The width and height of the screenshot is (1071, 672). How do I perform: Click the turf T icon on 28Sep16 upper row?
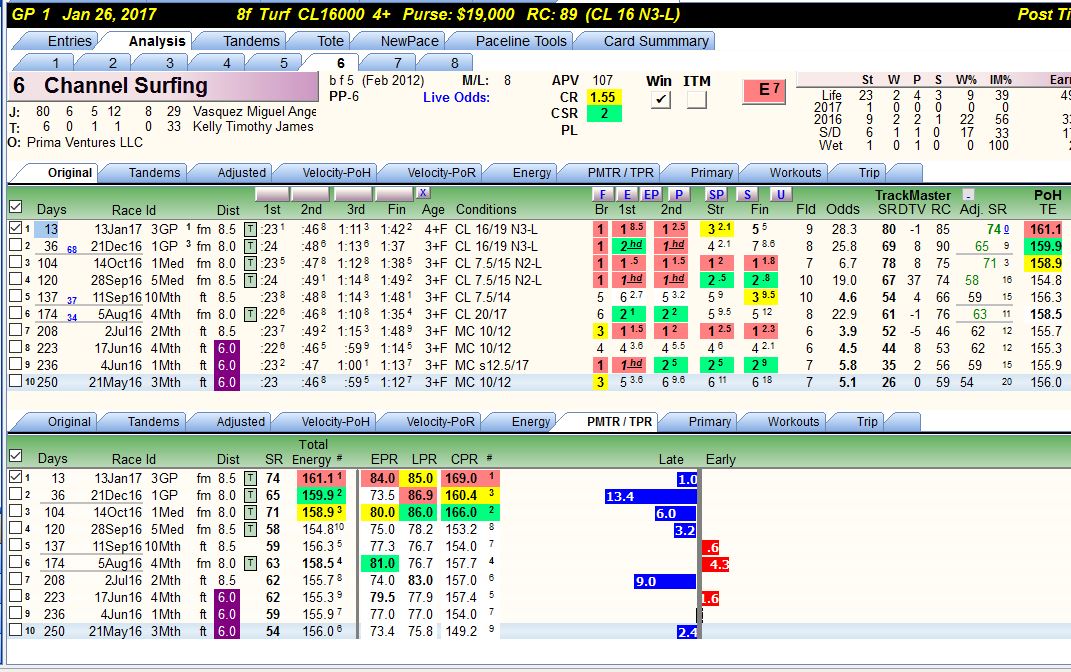pyautogui.click(x=251, y=280)
